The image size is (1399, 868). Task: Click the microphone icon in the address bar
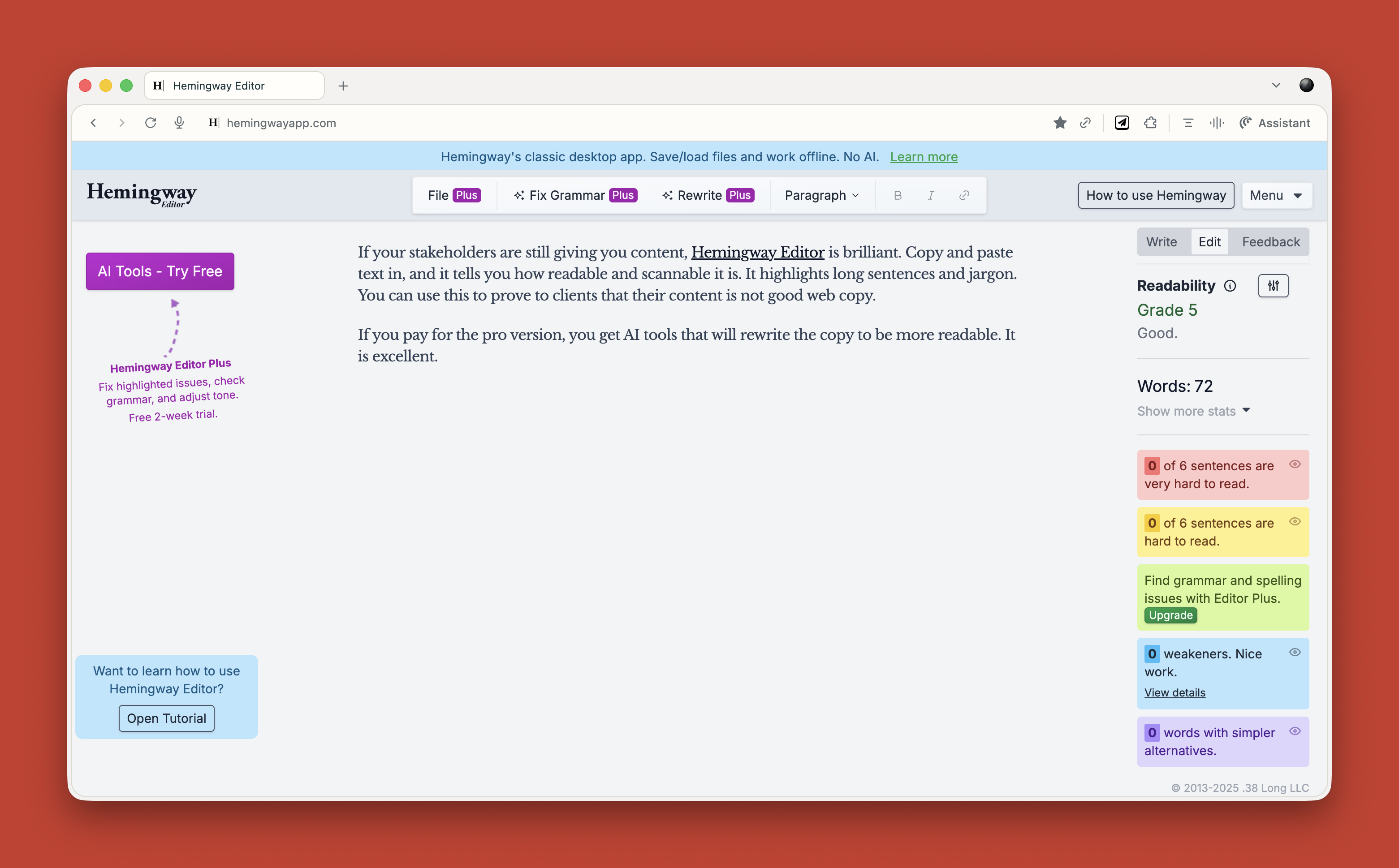(x=179, y=123)
